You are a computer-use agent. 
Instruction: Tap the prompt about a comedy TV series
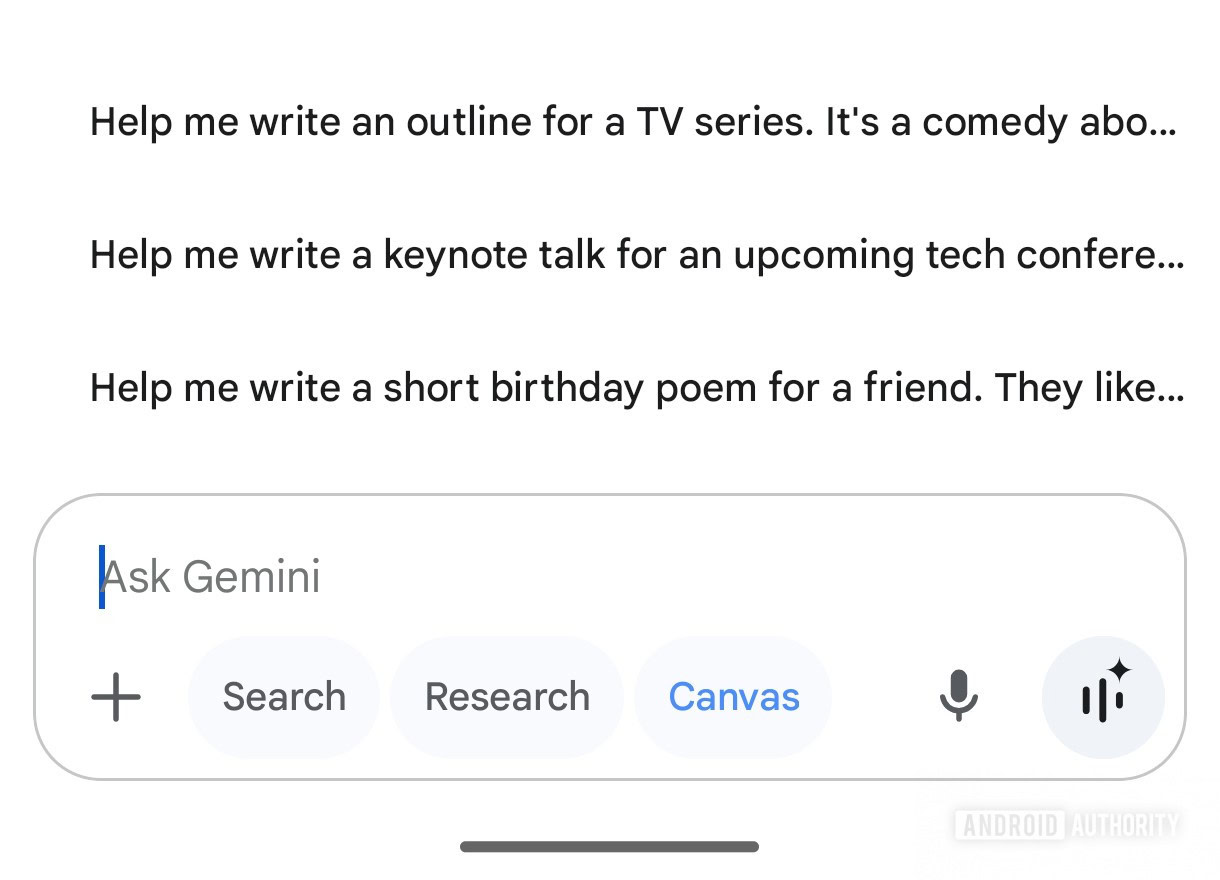coord(632,123)
